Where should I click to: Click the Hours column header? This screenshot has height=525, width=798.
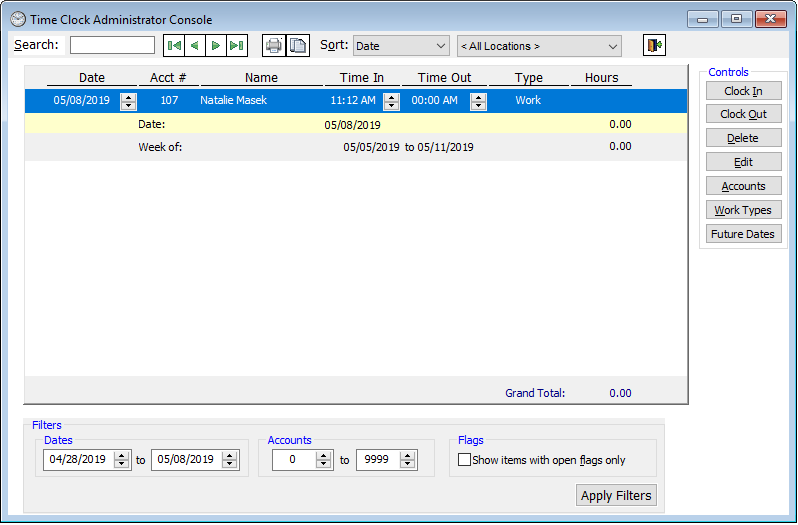[x=601, y=78]
